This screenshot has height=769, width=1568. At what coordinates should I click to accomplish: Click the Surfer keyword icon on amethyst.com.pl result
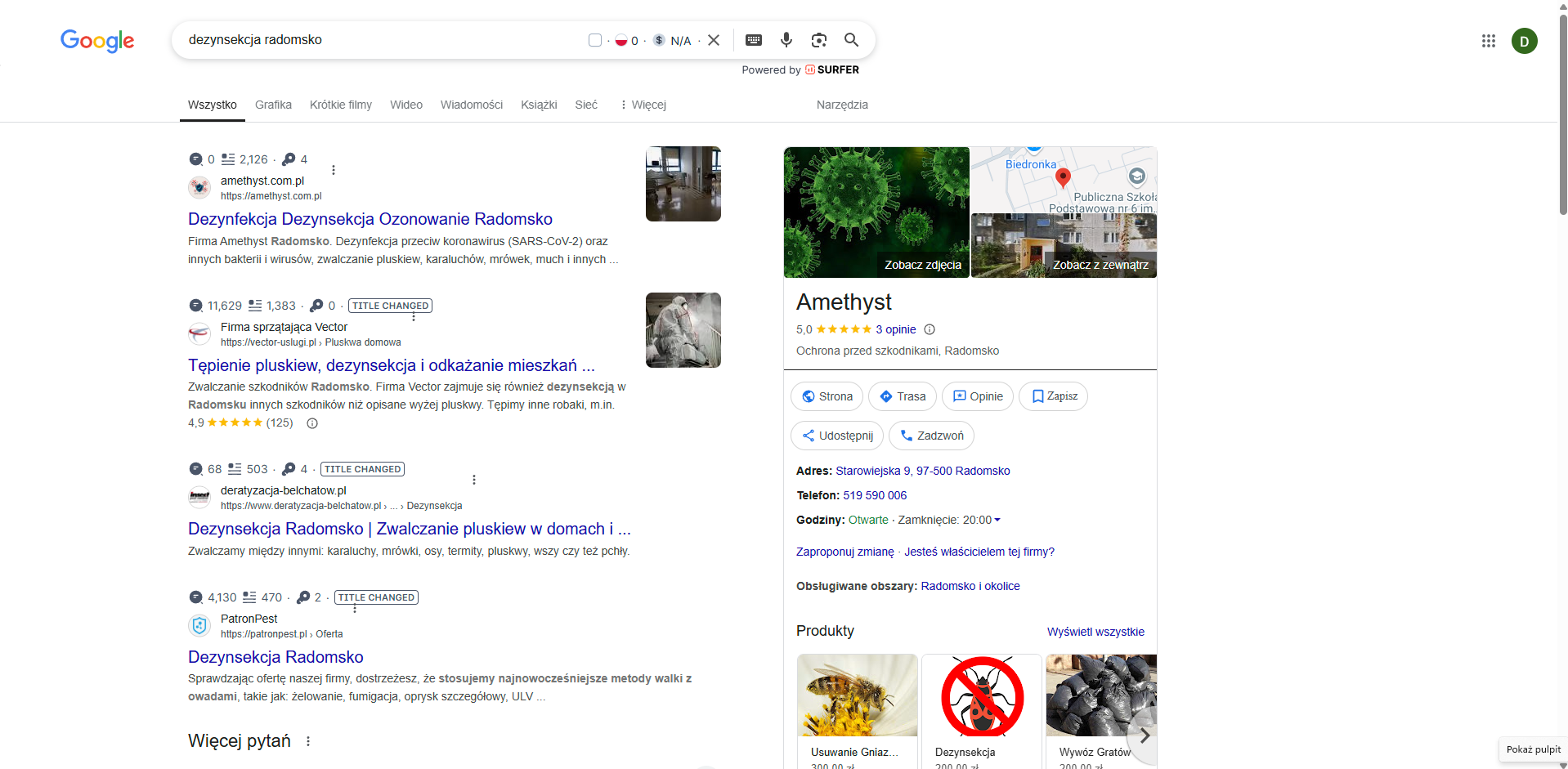(x=290, y=159)
